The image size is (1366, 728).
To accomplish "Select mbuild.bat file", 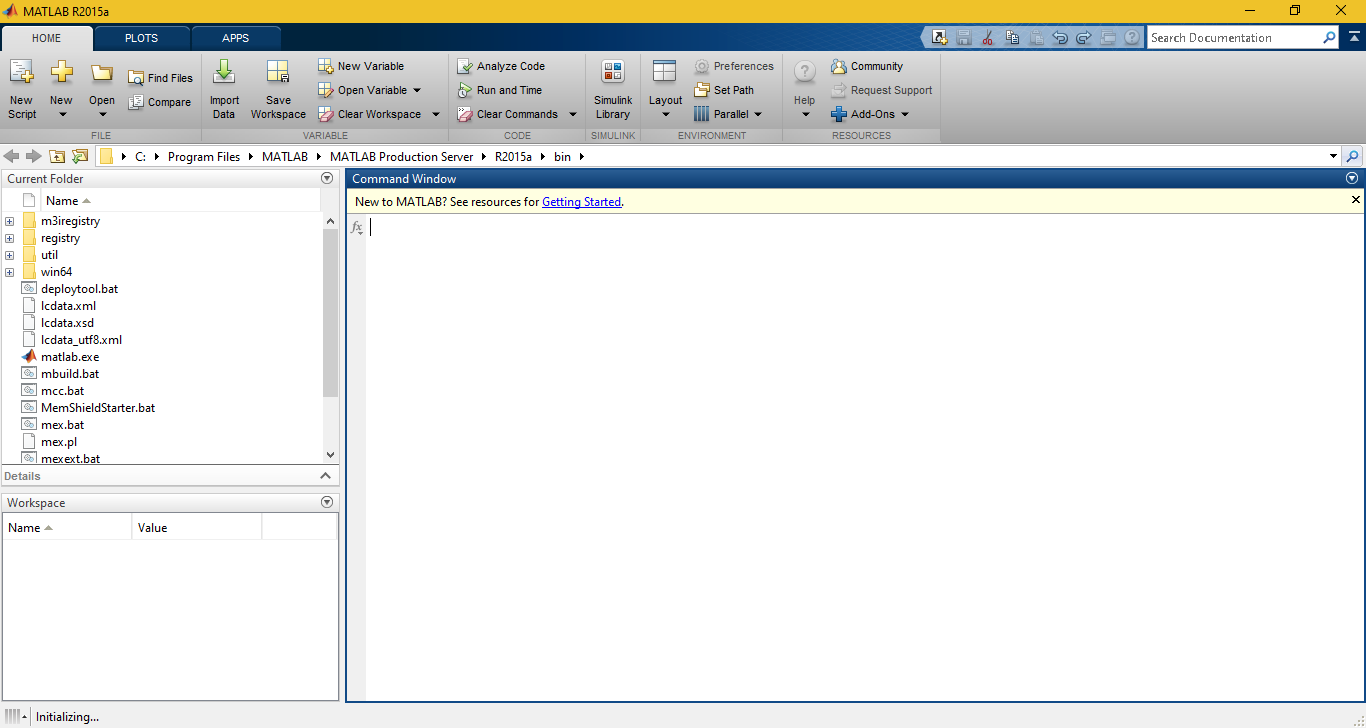I will click(x=70, y=374).
